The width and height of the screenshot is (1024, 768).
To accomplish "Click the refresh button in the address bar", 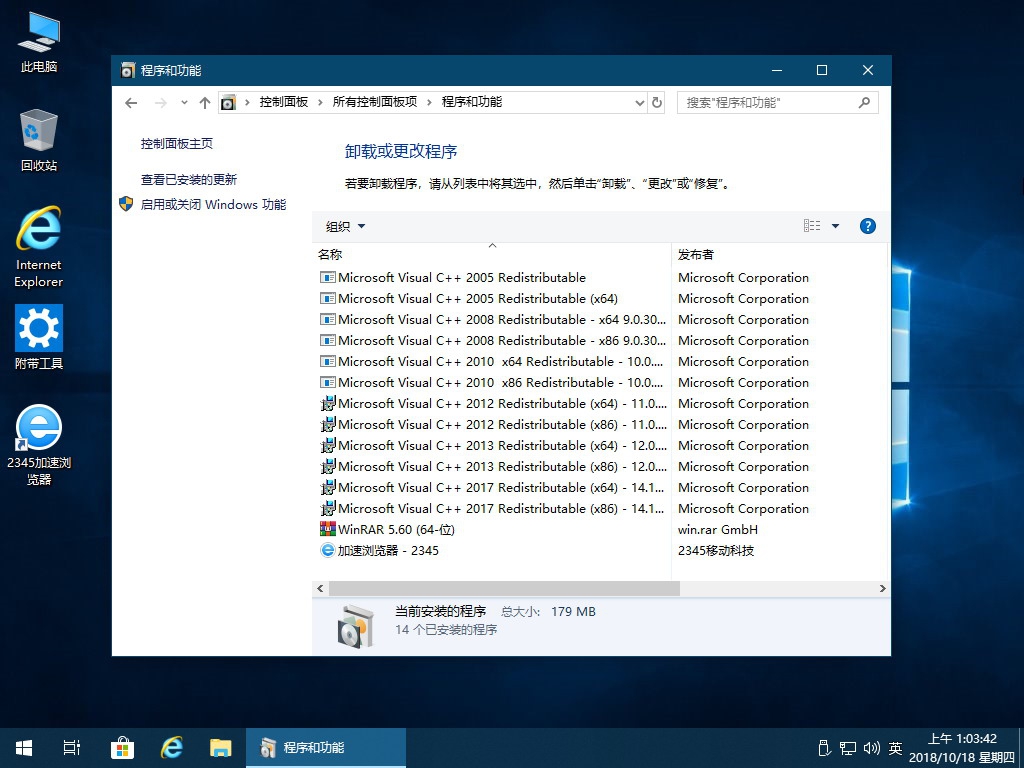I will [656, 103].
